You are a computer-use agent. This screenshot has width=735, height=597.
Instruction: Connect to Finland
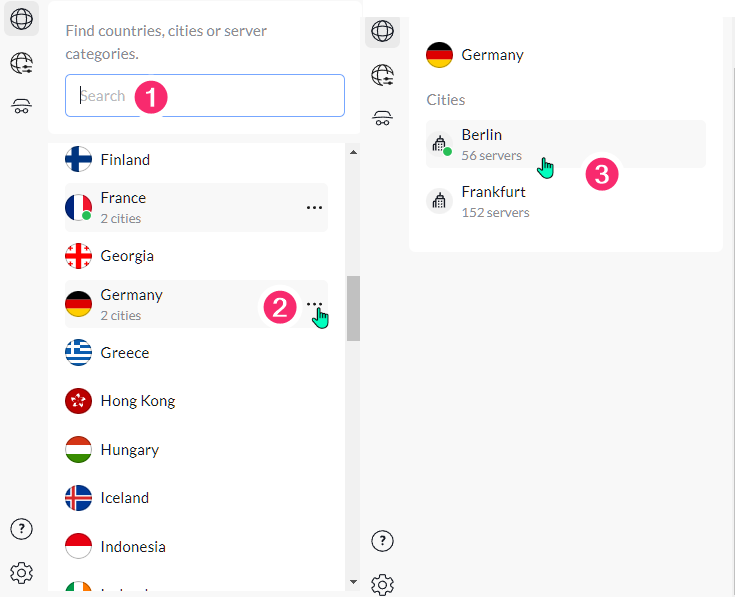coord(125,160)
